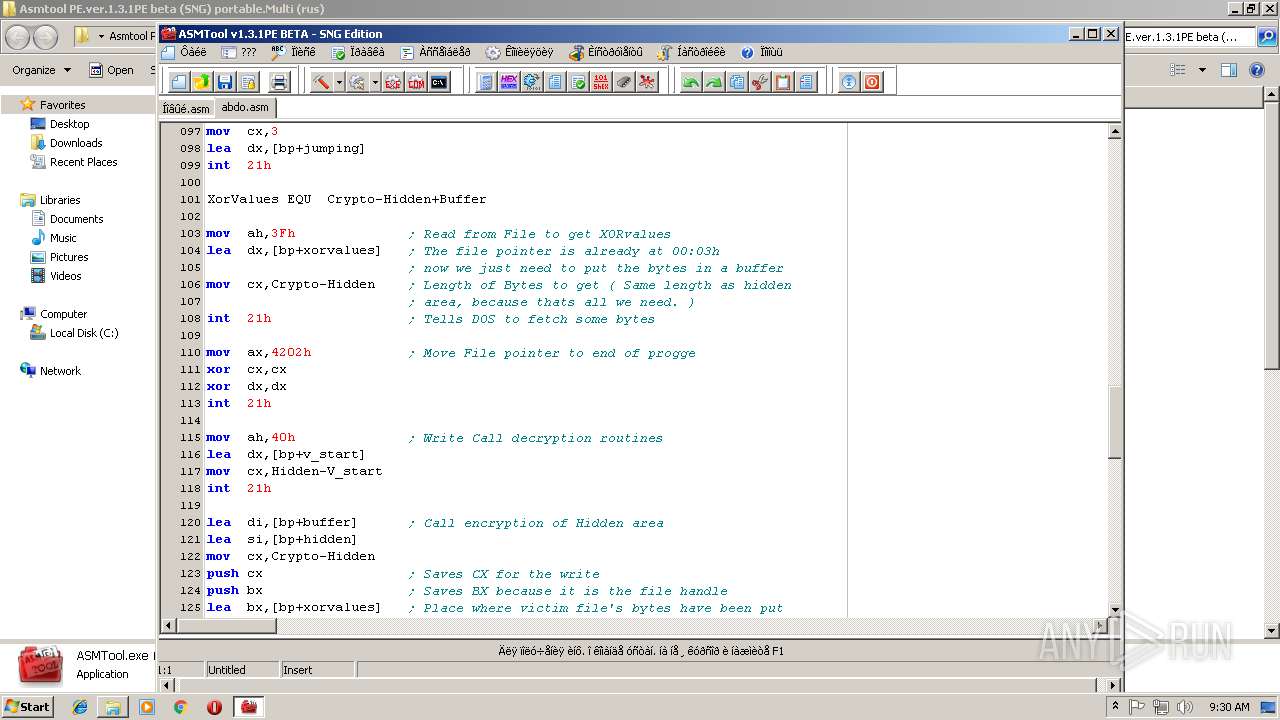This screenshot has width=1280, height=720.
Task: Click the eraser icon in toolbar
Action: coord(624,82)
